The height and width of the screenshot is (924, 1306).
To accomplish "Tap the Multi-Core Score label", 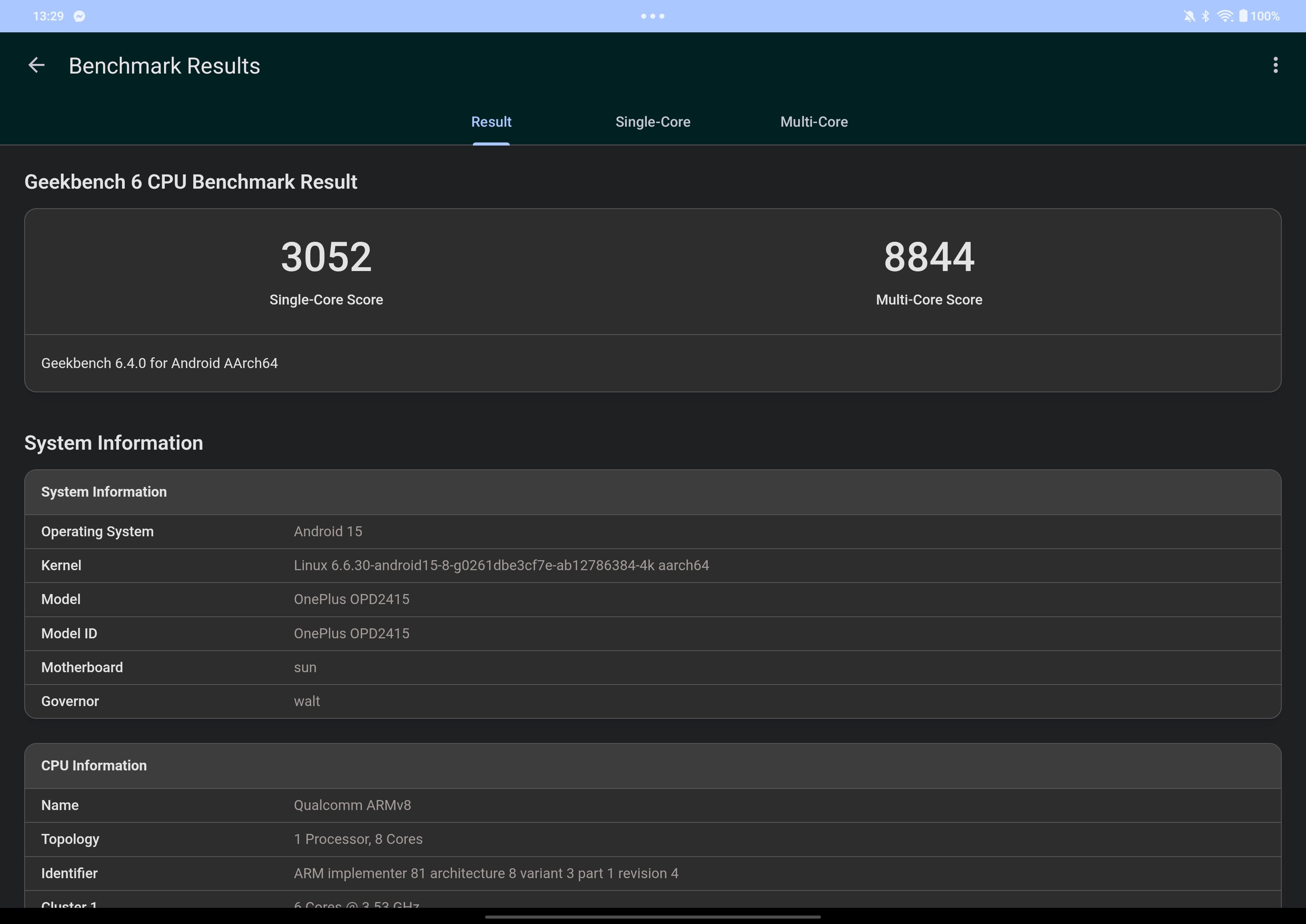I will 929,300.
